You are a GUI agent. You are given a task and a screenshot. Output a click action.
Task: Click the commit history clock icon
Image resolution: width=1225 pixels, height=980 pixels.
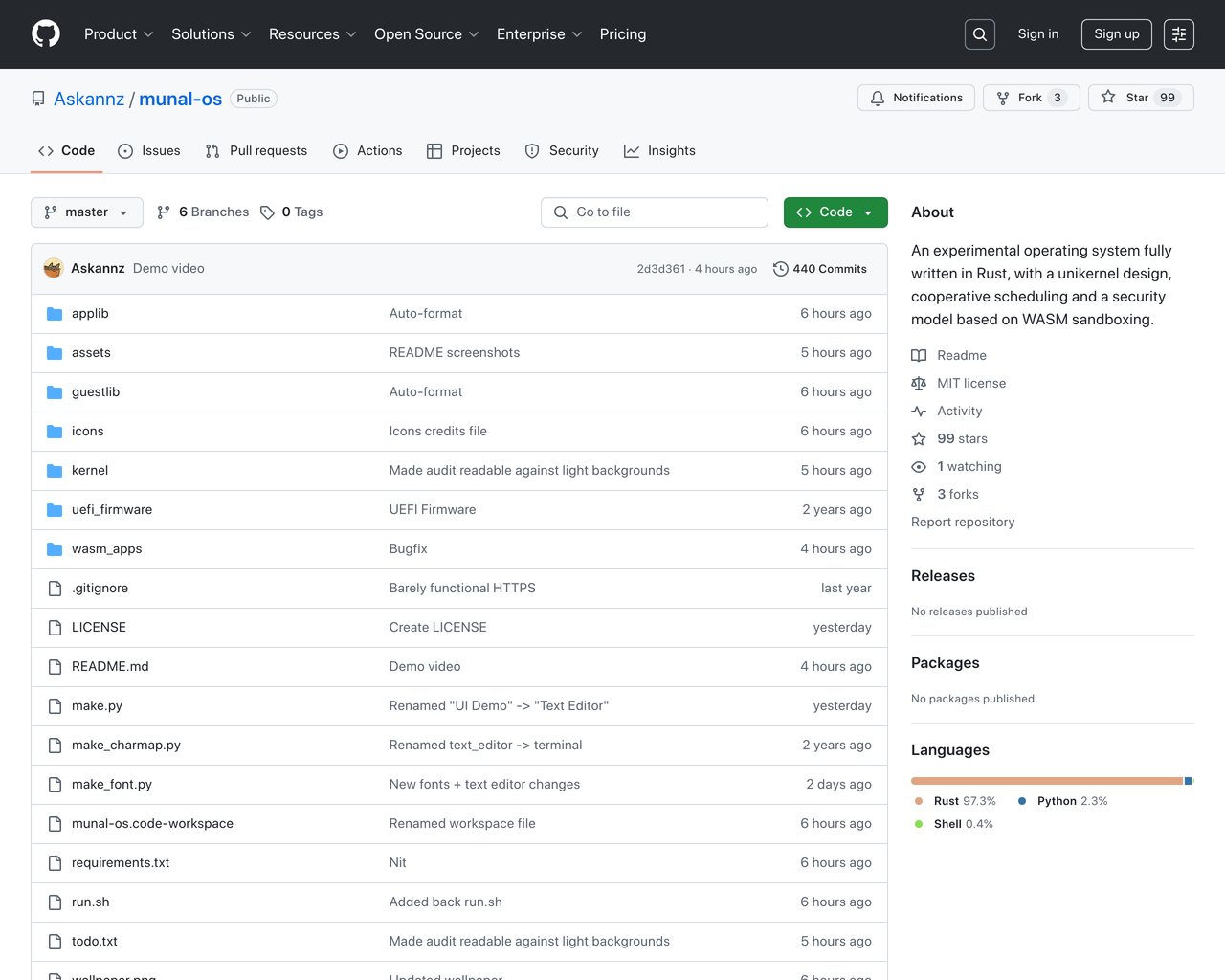coord(781,269)
